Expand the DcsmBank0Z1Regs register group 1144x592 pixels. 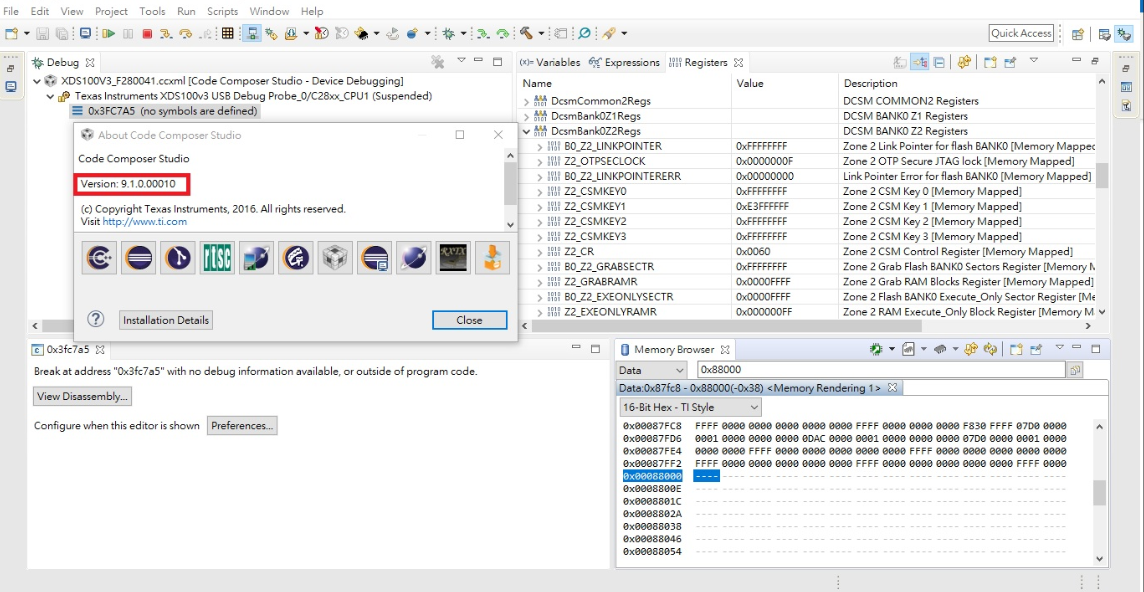tap(527, 116)
